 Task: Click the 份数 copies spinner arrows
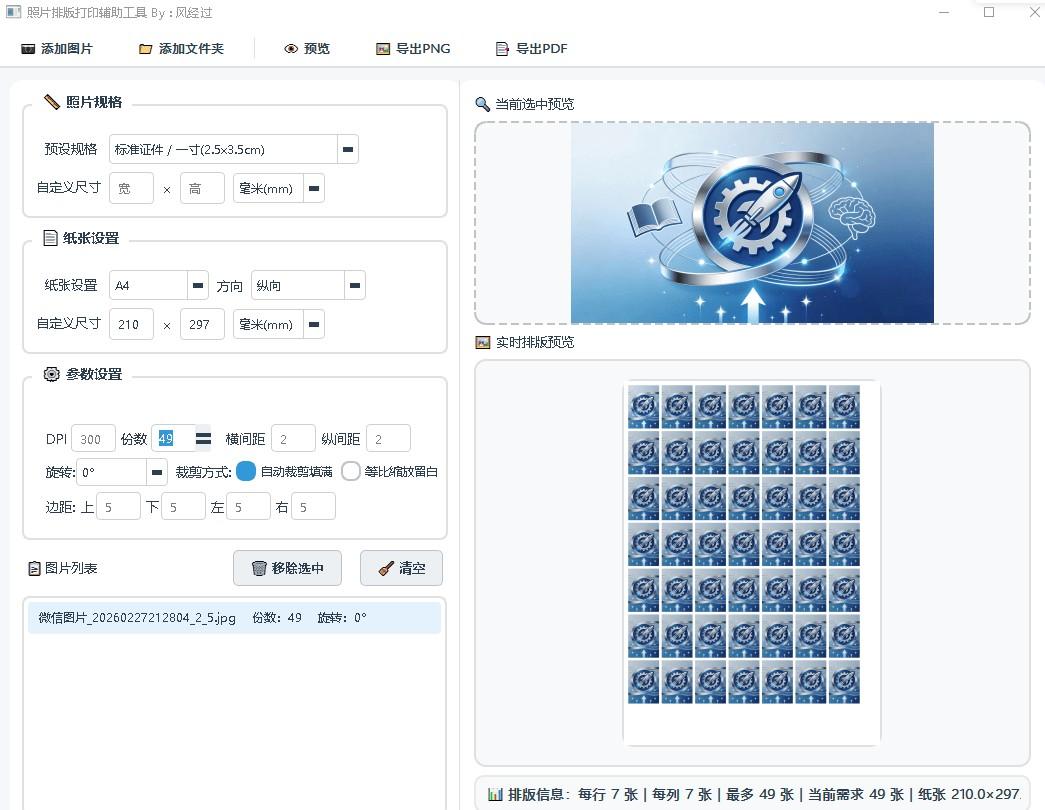tap(203, 438)
